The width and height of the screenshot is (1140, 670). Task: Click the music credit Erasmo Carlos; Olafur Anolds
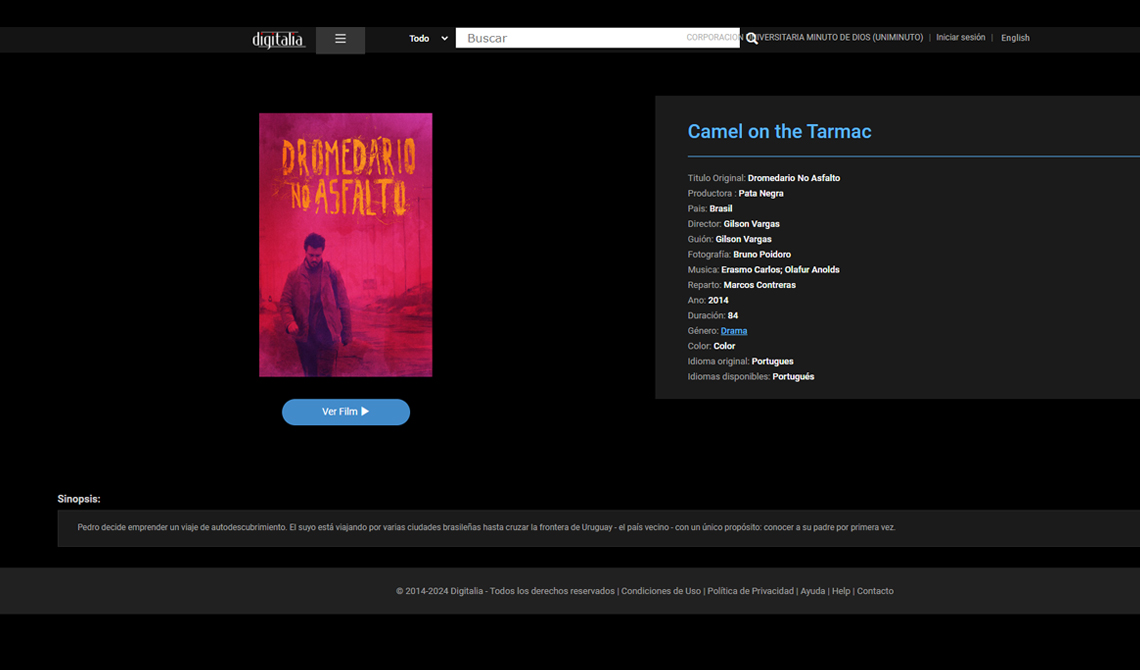click(x=780, y=270)
